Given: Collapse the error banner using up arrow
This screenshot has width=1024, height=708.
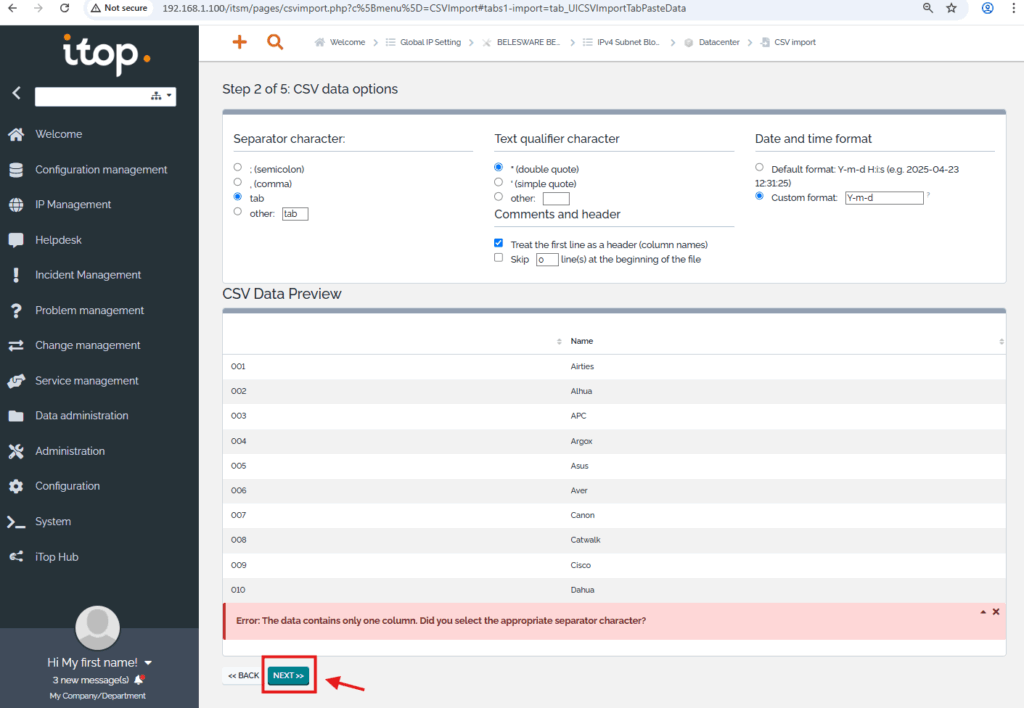Looking at the screenshot, I should [x=982, y=611].
